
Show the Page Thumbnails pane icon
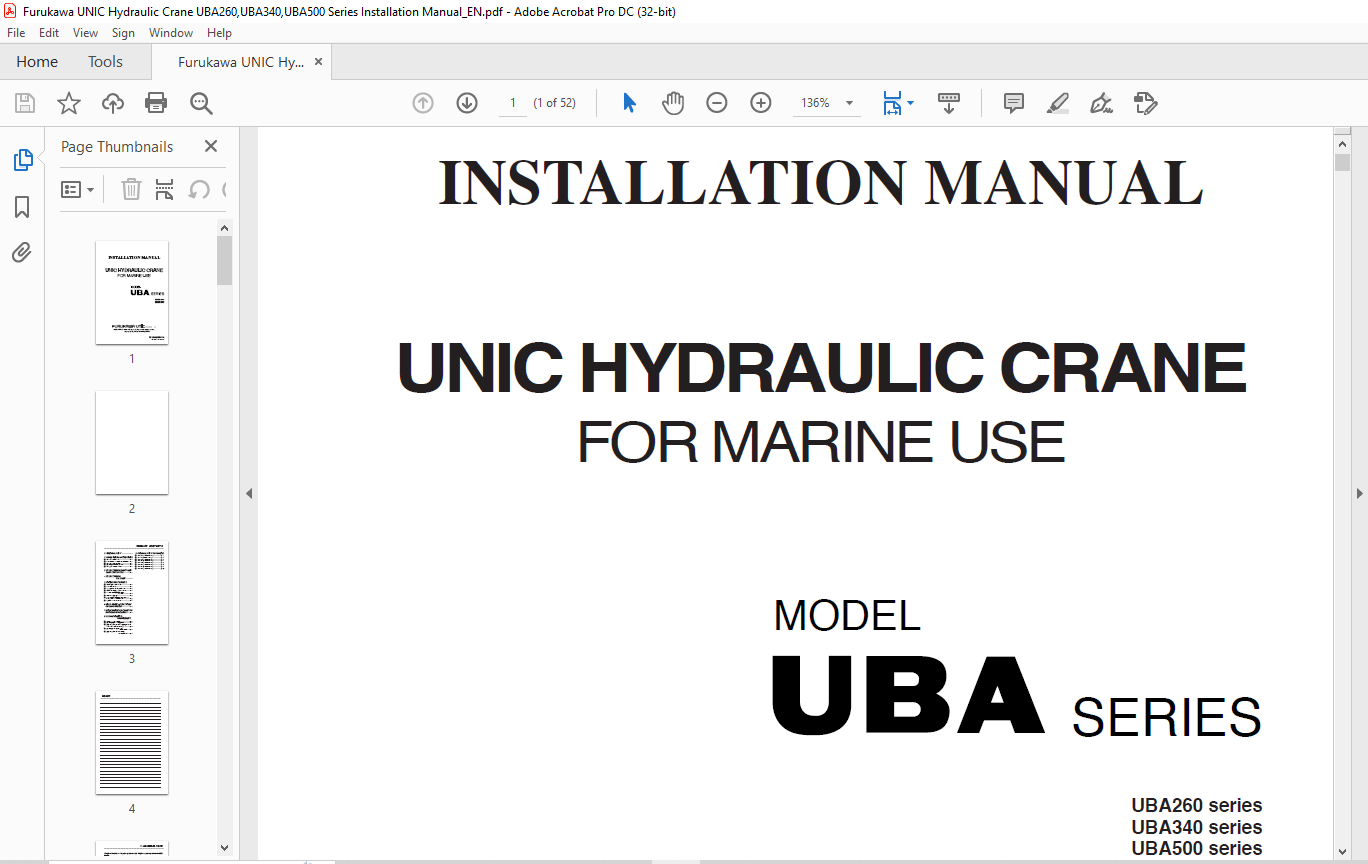click(x=22, y=160)
